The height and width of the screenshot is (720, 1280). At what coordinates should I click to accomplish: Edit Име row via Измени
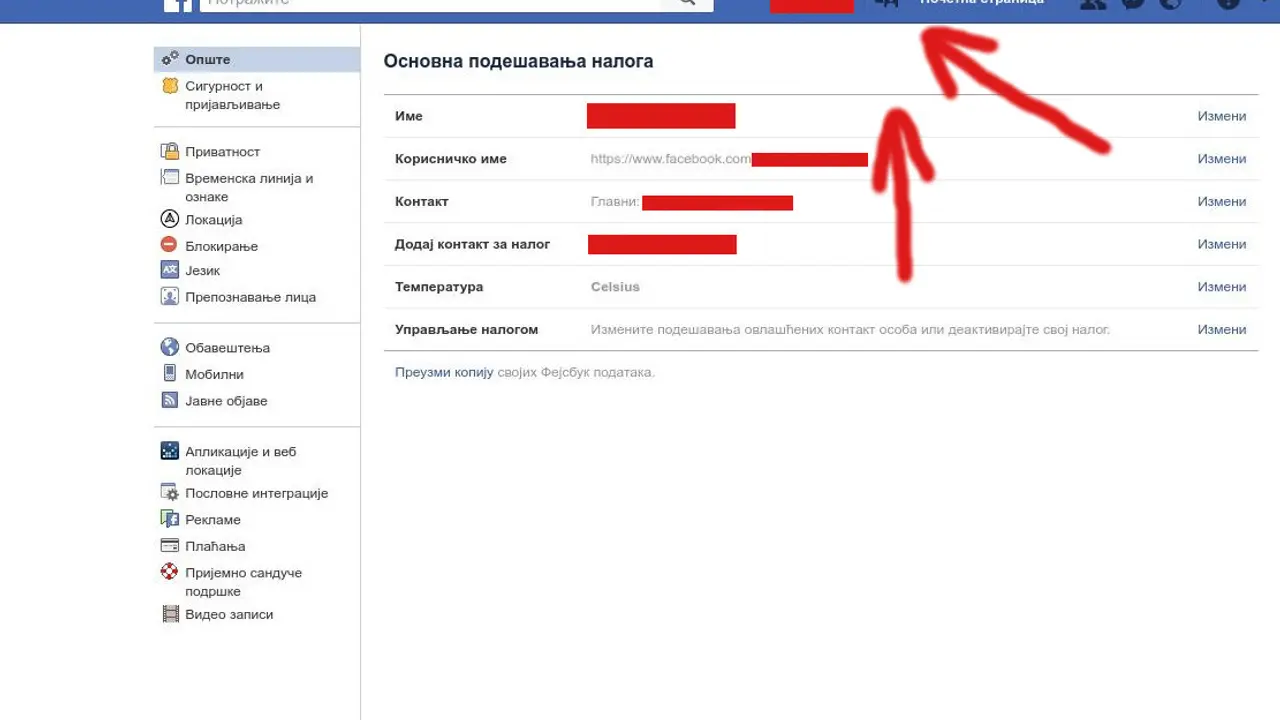click(x=1222, y=116)
